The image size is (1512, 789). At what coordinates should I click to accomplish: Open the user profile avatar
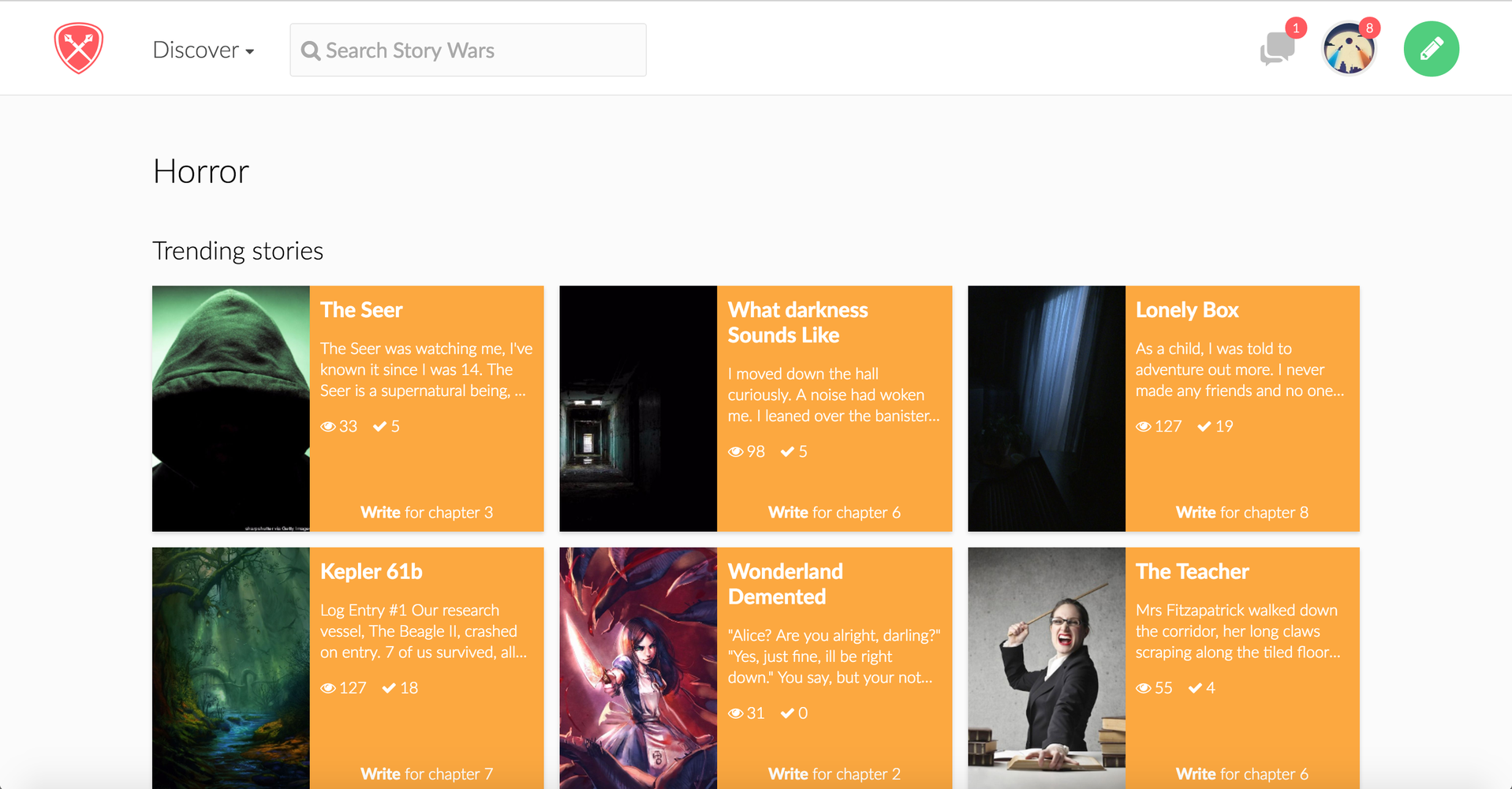[1349, 49]
